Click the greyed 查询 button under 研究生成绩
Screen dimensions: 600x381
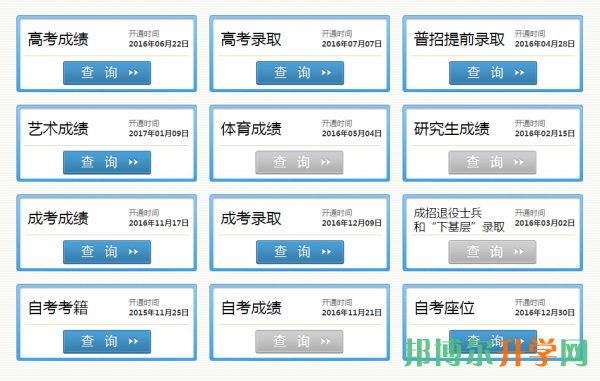coord(492,162)
